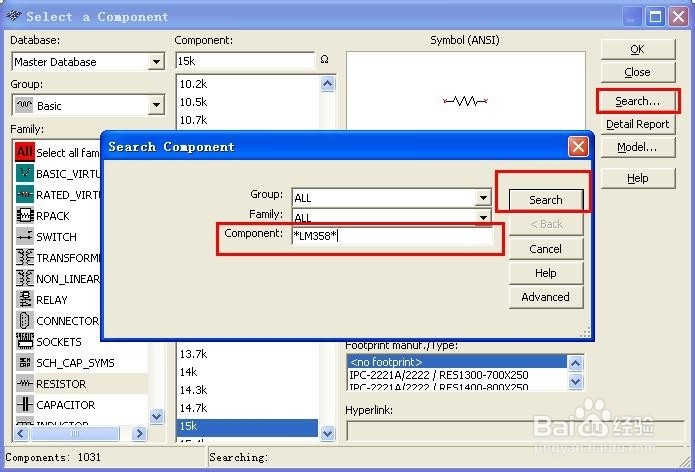This screenshot has width=695, height=472.
Task: Choose the SWITCH family icon
Action: point(25,236)
